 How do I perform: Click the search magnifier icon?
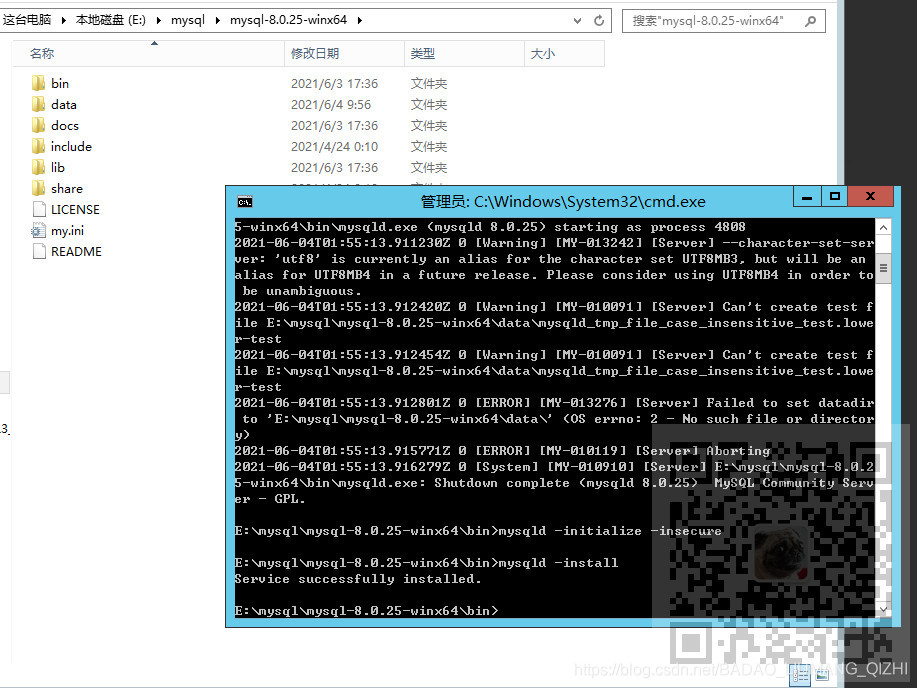(811, 21)
